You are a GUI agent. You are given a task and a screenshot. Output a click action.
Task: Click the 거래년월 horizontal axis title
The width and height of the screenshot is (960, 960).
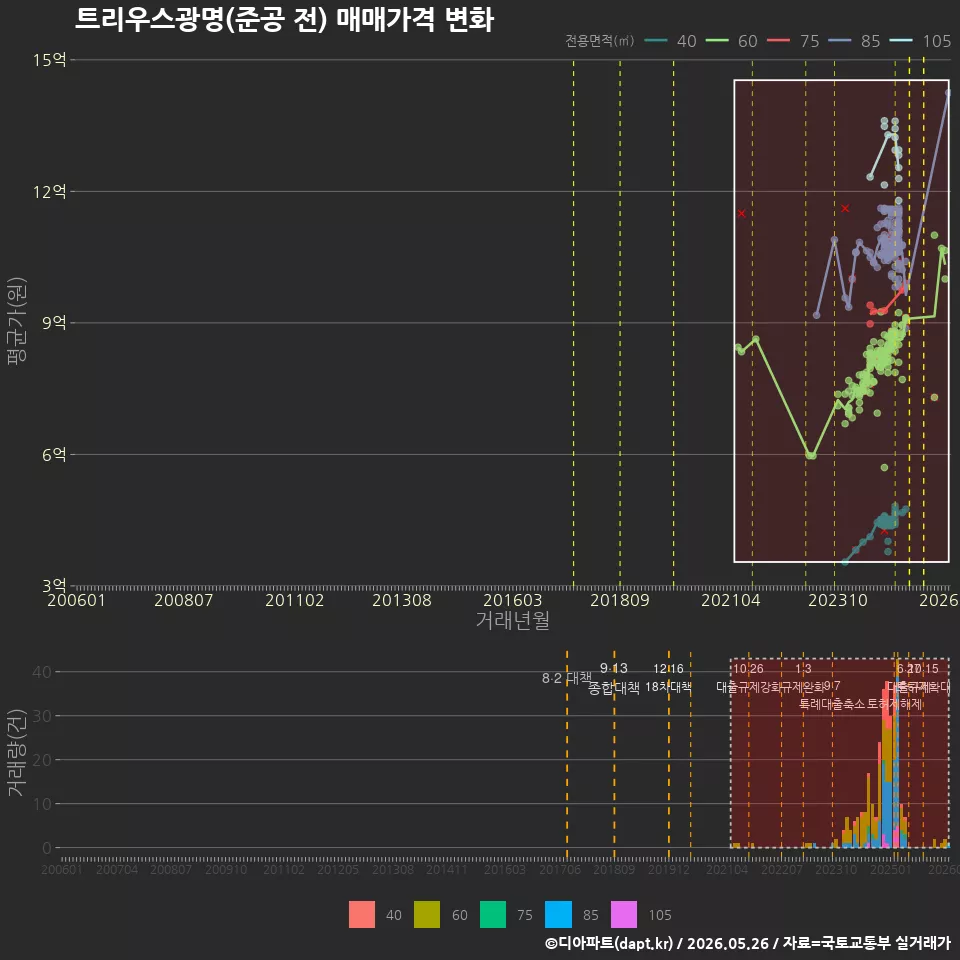coord(512,620)
